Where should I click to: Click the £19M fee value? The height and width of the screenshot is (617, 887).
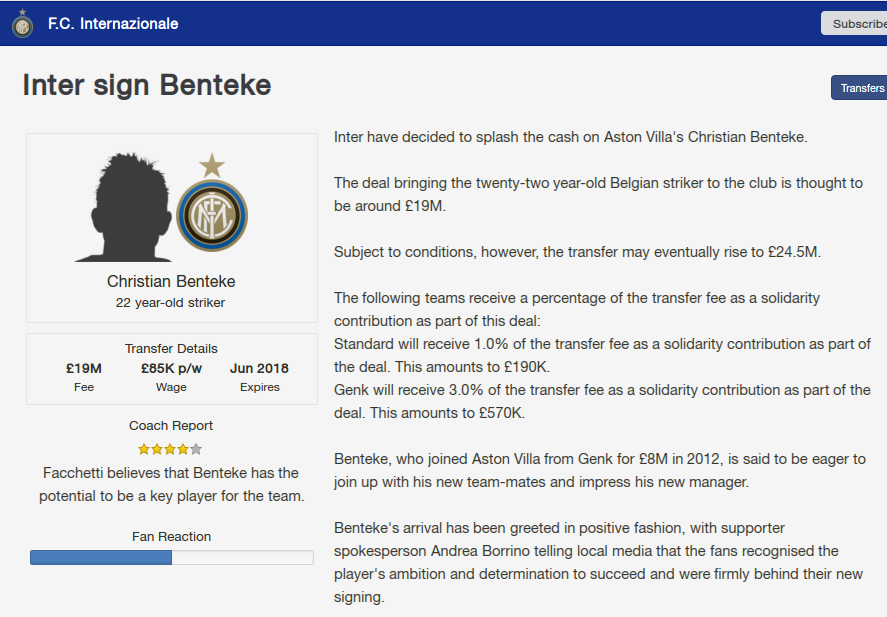point(84,368)
